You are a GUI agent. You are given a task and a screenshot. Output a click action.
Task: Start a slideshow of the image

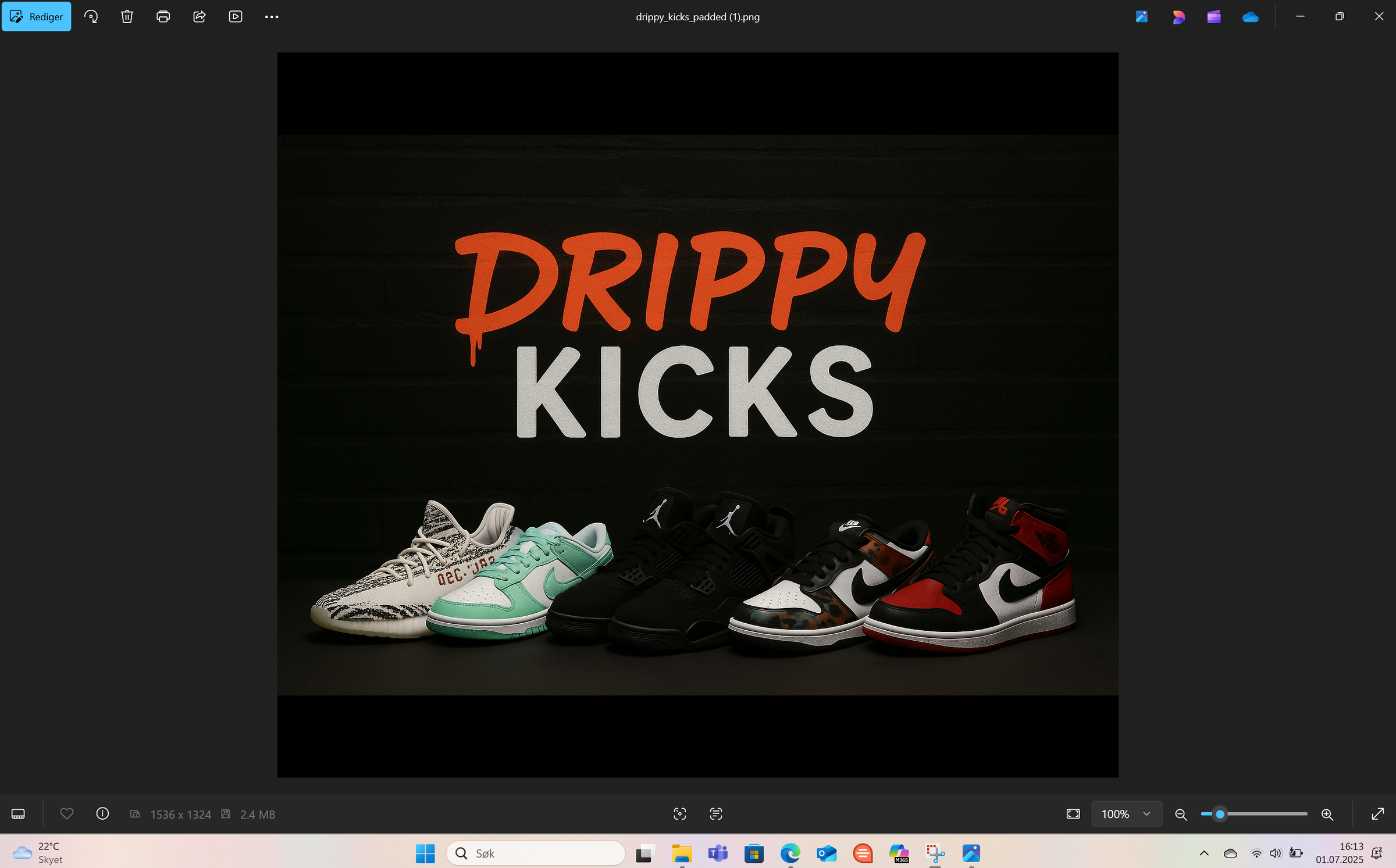tap(236, 16)
